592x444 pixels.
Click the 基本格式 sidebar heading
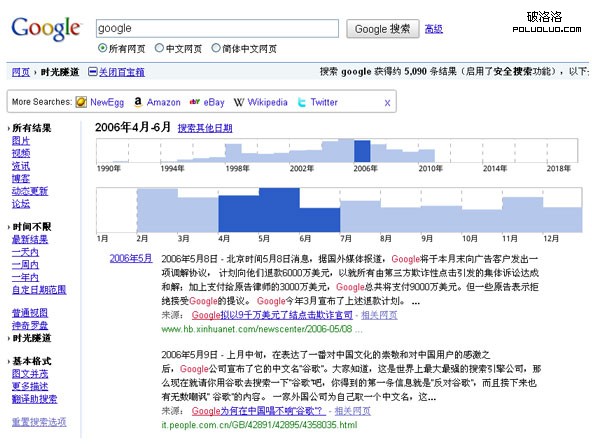pos(32,361)
